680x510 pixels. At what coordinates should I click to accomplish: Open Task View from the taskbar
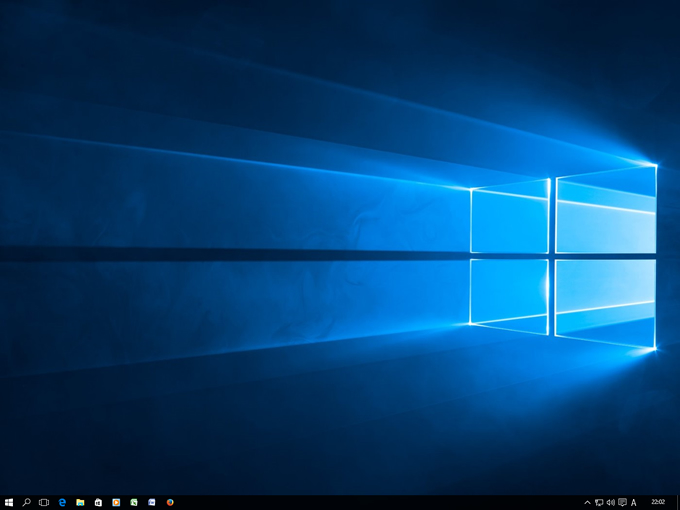click(x=44, y=502)
